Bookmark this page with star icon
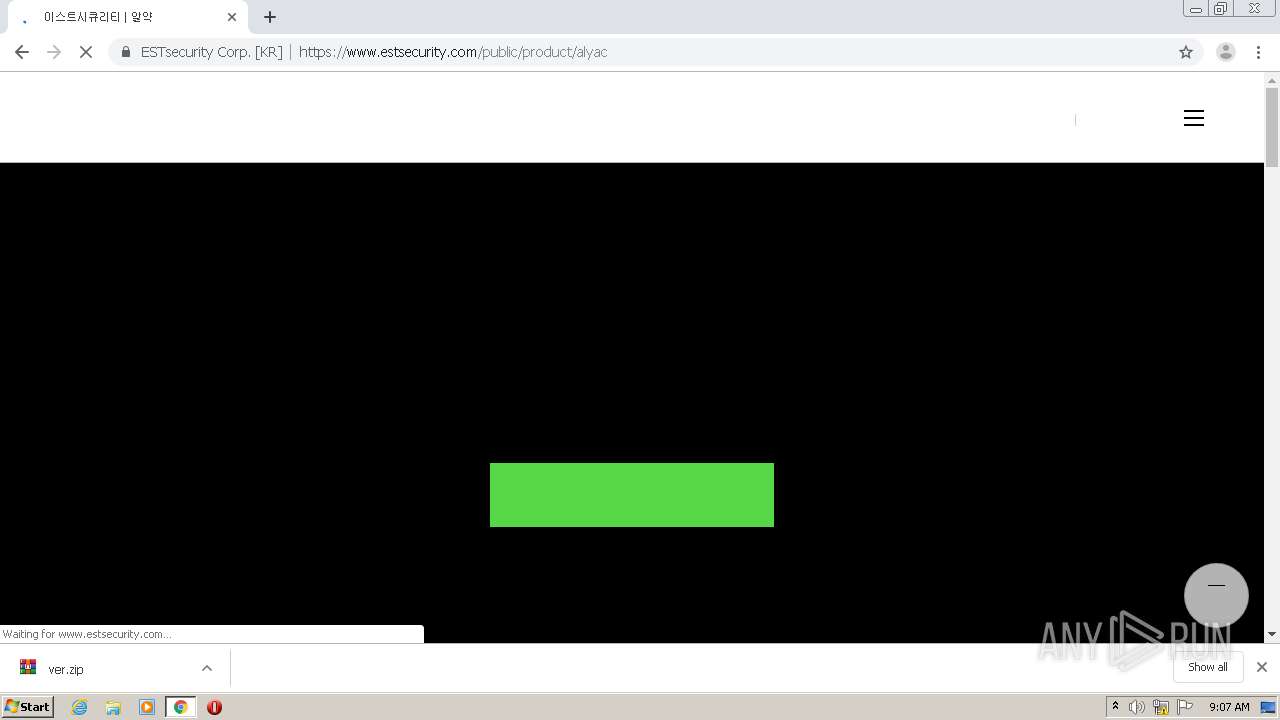 coord(1186,52)
